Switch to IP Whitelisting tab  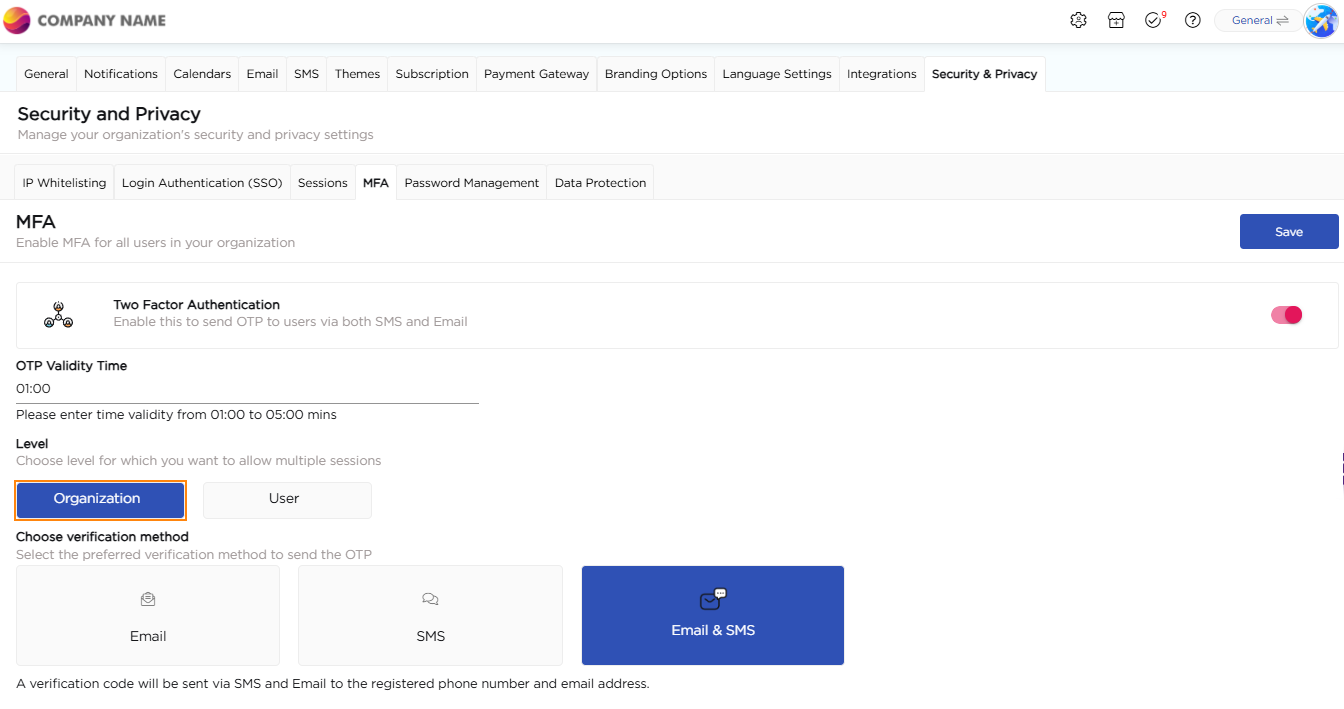(64, 183)
